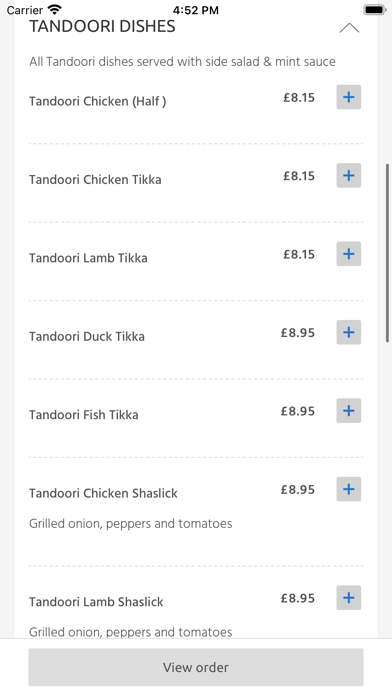The height and width of the screenshot is (696, 392).
Task: Add Tandoori Chicken Tikka using plus button
Action: 348,175
